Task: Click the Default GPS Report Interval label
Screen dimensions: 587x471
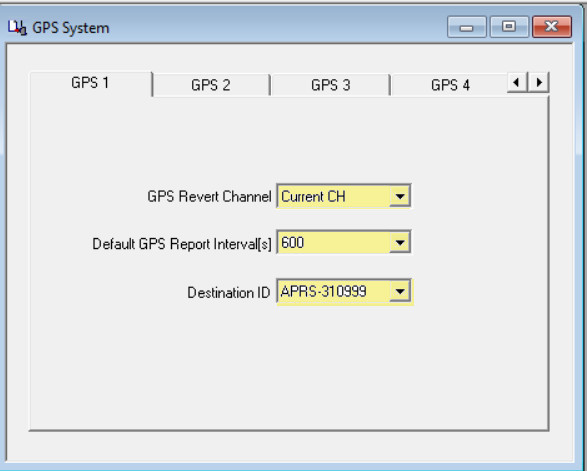Action: (182, 244)
